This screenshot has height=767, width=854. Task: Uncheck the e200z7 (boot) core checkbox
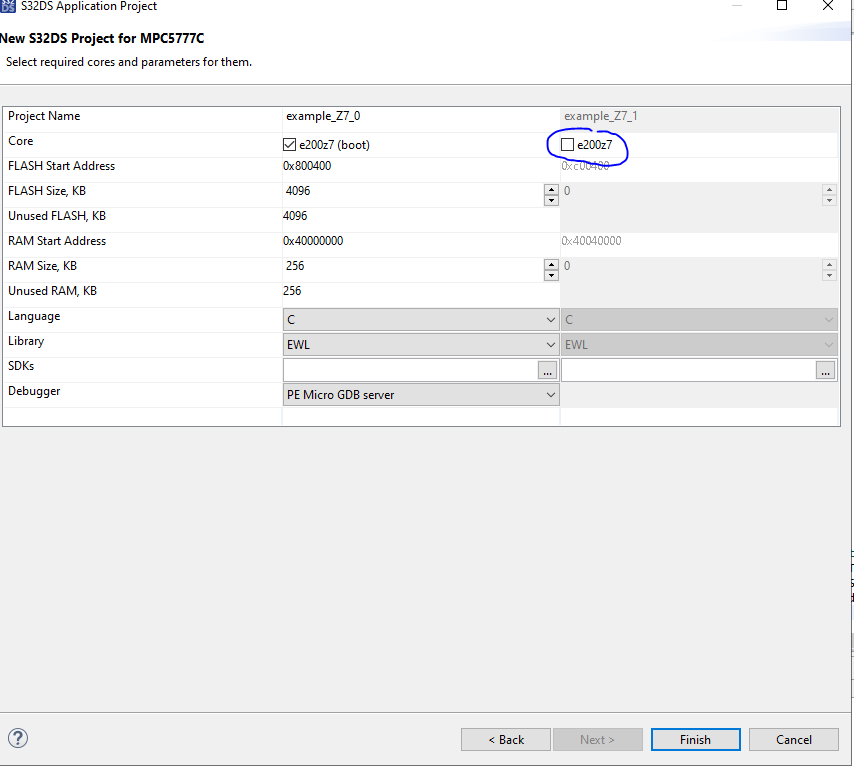(291, 144)
